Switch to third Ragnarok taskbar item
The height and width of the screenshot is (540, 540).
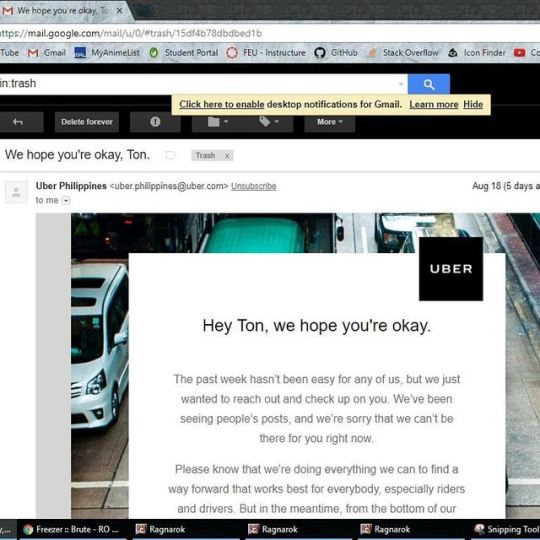click(x=412, y=529)
